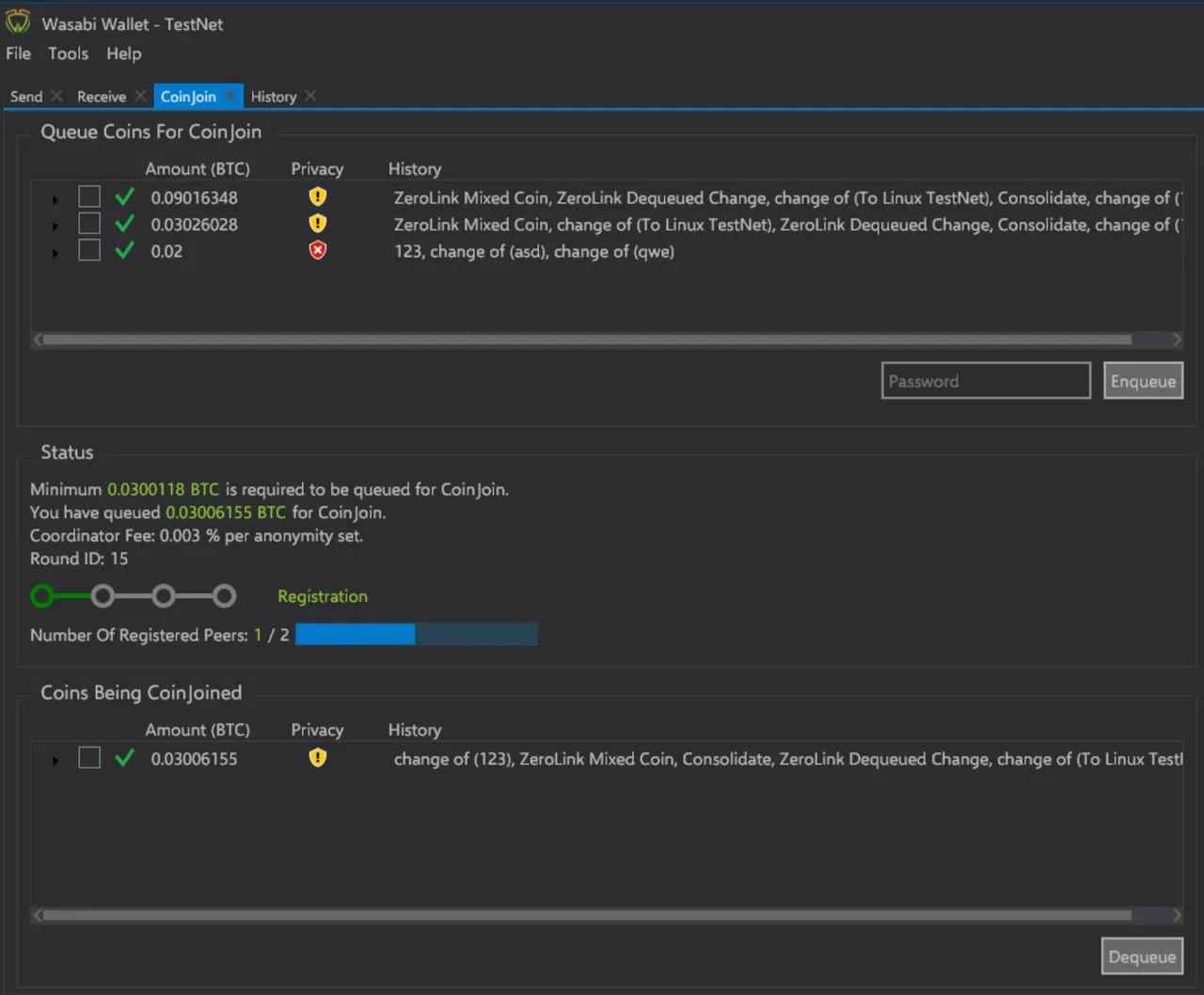Viewport: 1204px width, 995px height.
Task: Click horizontal scrollbar in Coins Being CoinJoined list
Action: [587, 915]
